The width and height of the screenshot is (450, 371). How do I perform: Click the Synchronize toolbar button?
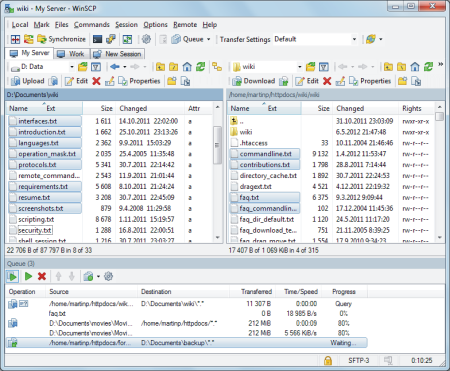(x=61, y=39)
